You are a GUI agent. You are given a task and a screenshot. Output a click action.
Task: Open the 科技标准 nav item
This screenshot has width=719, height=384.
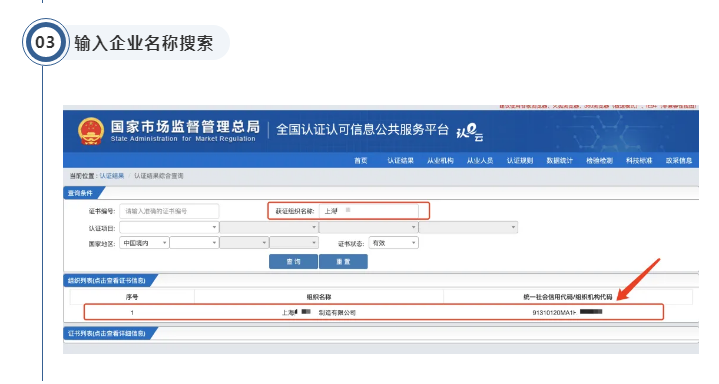pyautogui.click(x=639, y=161)
